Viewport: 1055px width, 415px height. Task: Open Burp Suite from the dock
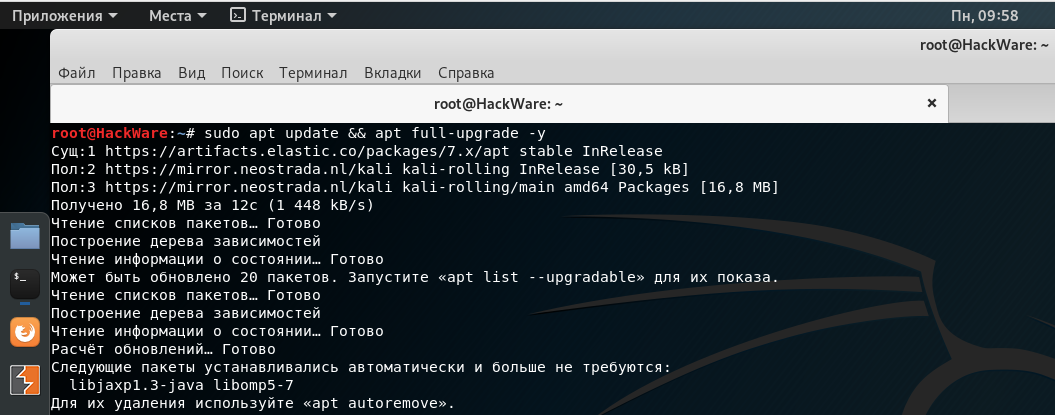tap(25, 380)
